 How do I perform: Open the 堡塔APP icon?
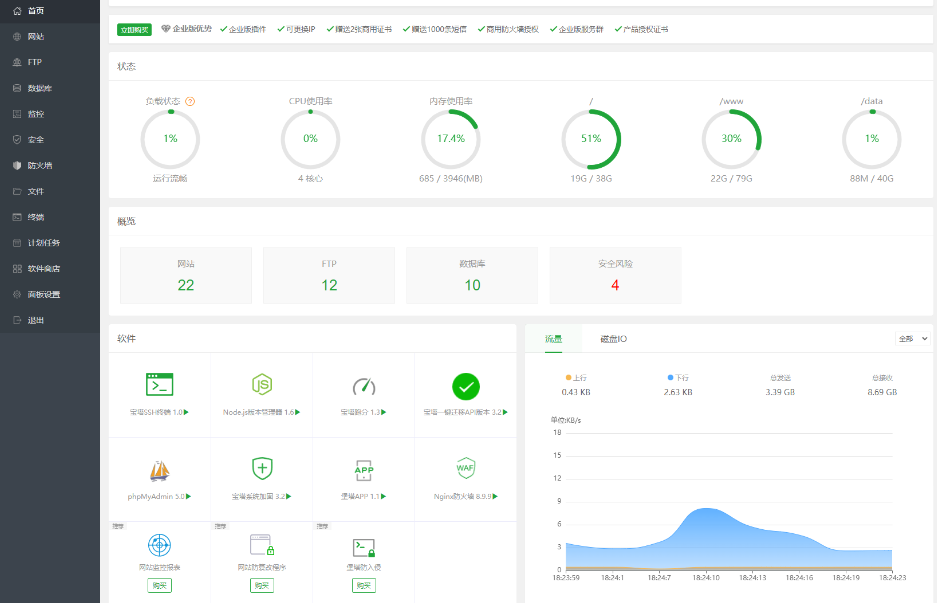(x=364, y=469)
